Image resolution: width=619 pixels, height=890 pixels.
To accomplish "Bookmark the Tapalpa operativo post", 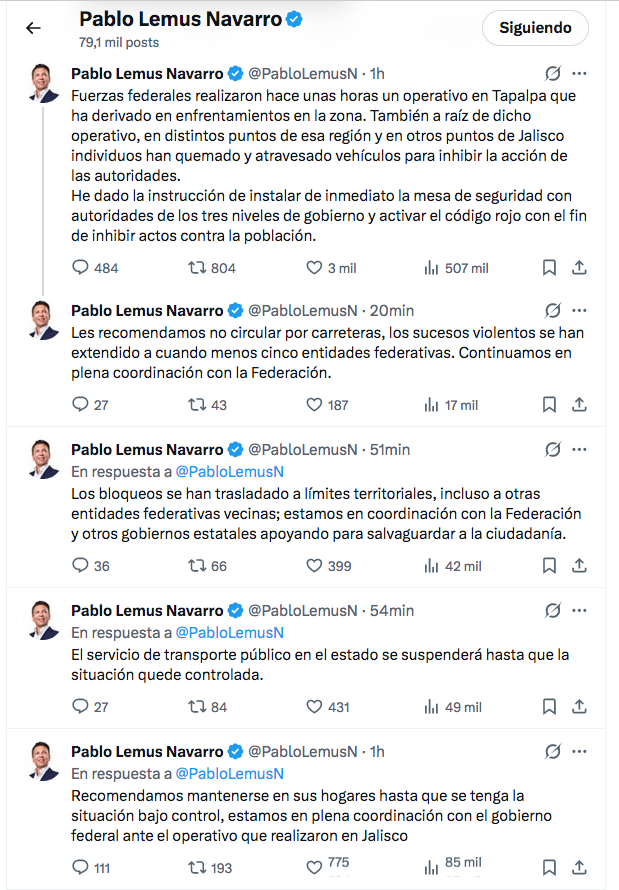I will 549,268.
